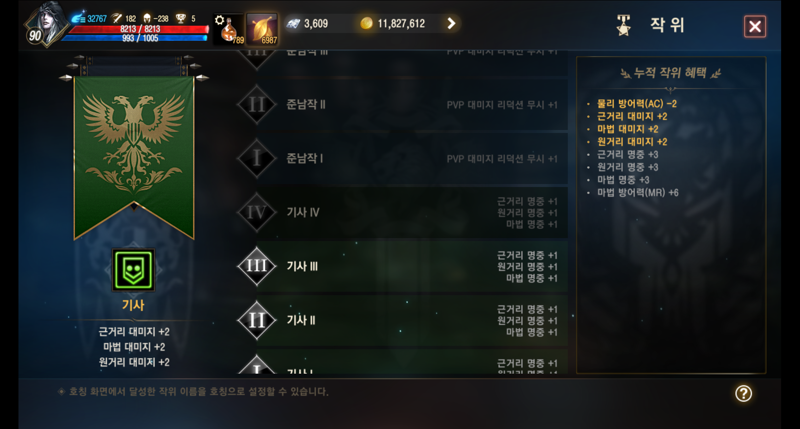The width and height of the screenshot is (800, 429).
Task: Choose the 기사 III rank entry
Action: point(402,266)
